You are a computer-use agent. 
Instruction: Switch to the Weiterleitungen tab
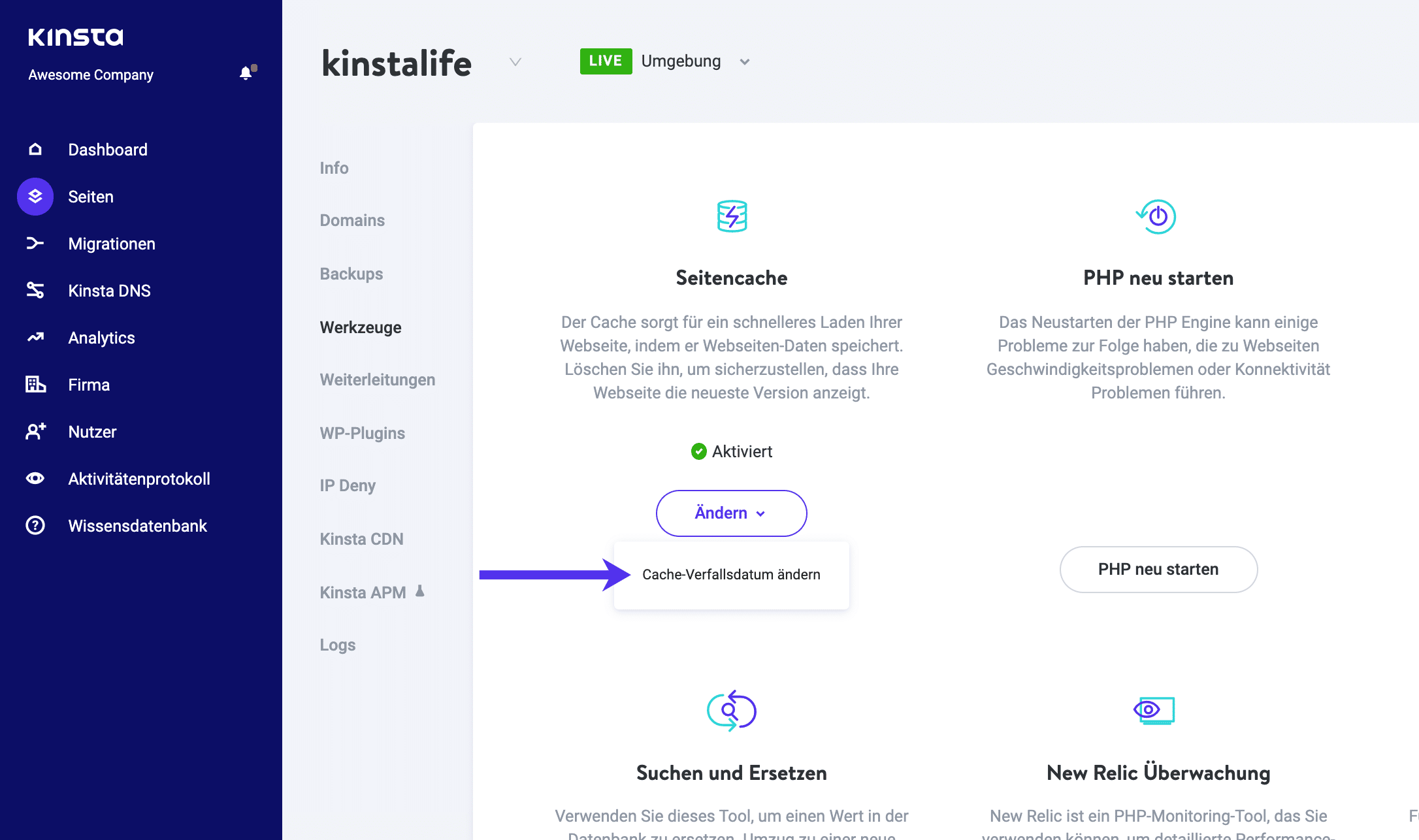(x=378, y=380)
